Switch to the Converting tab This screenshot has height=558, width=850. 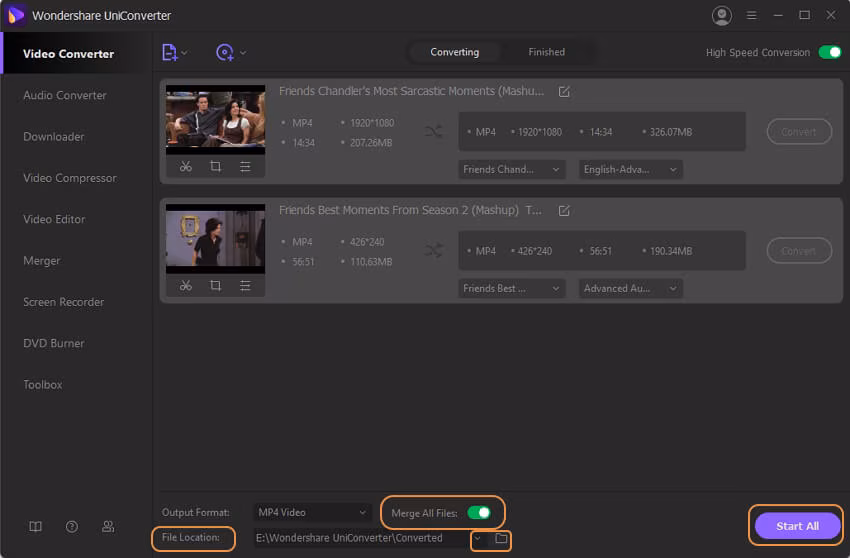454,52
